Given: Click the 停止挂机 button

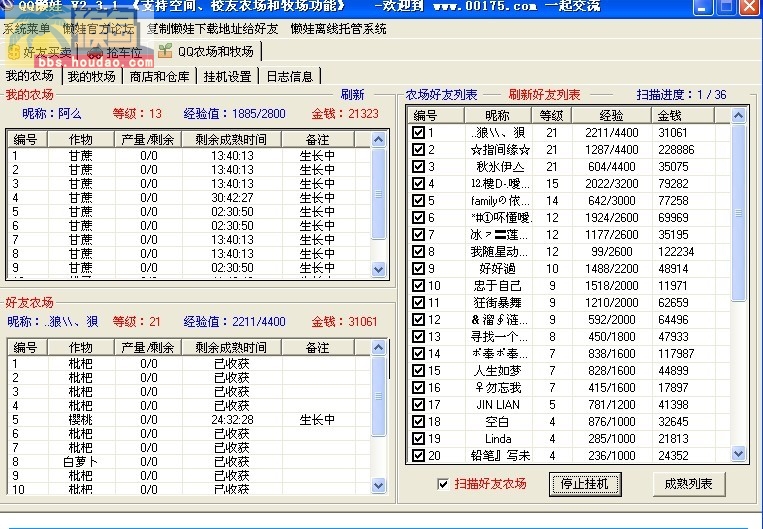Looking at the screenshot, I should tap(585, 484).
